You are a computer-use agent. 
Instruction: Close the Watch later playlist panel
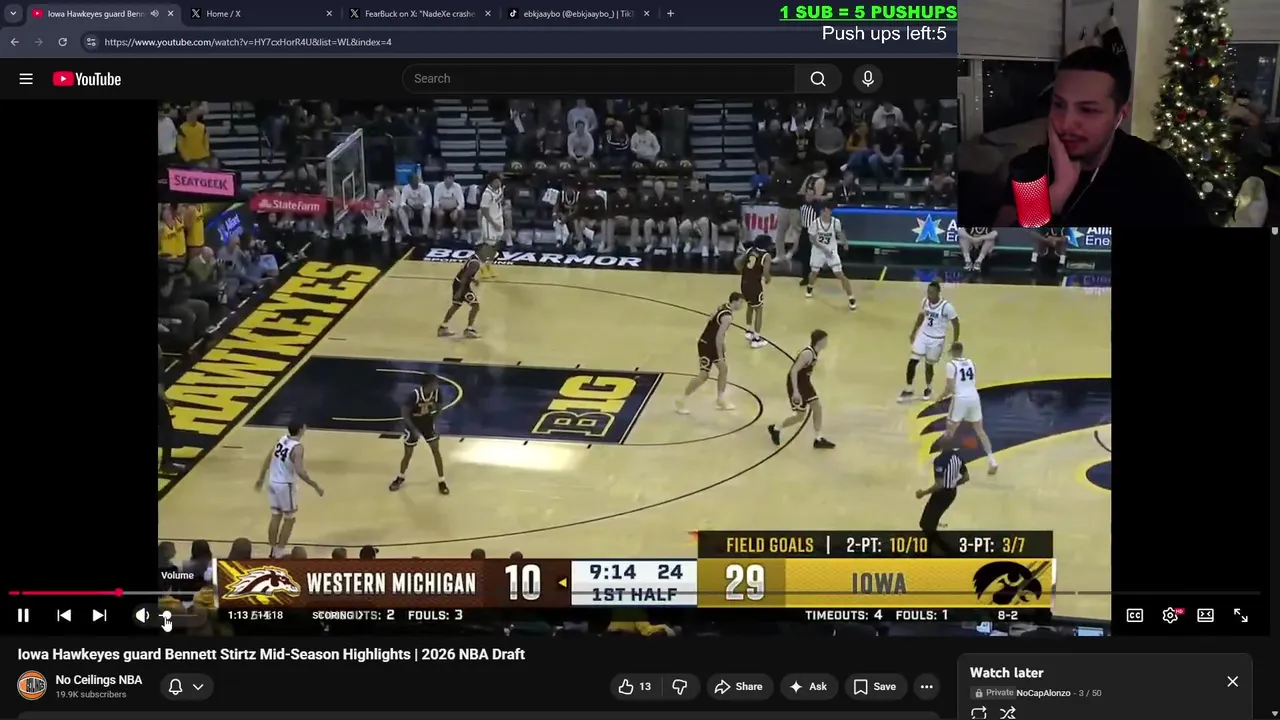point(1232,681)
